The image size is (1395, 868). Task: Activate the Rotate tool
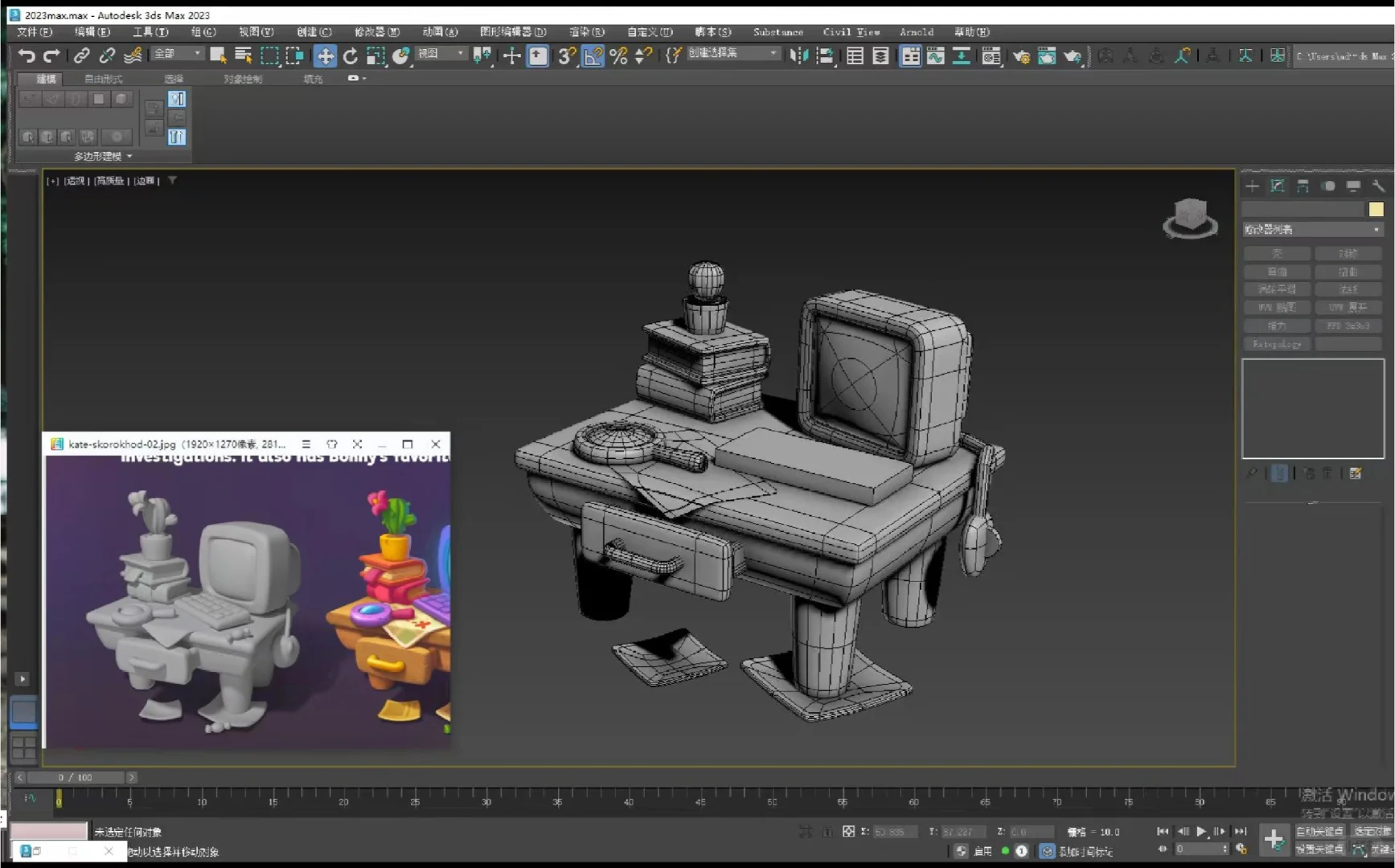[351, 56]
